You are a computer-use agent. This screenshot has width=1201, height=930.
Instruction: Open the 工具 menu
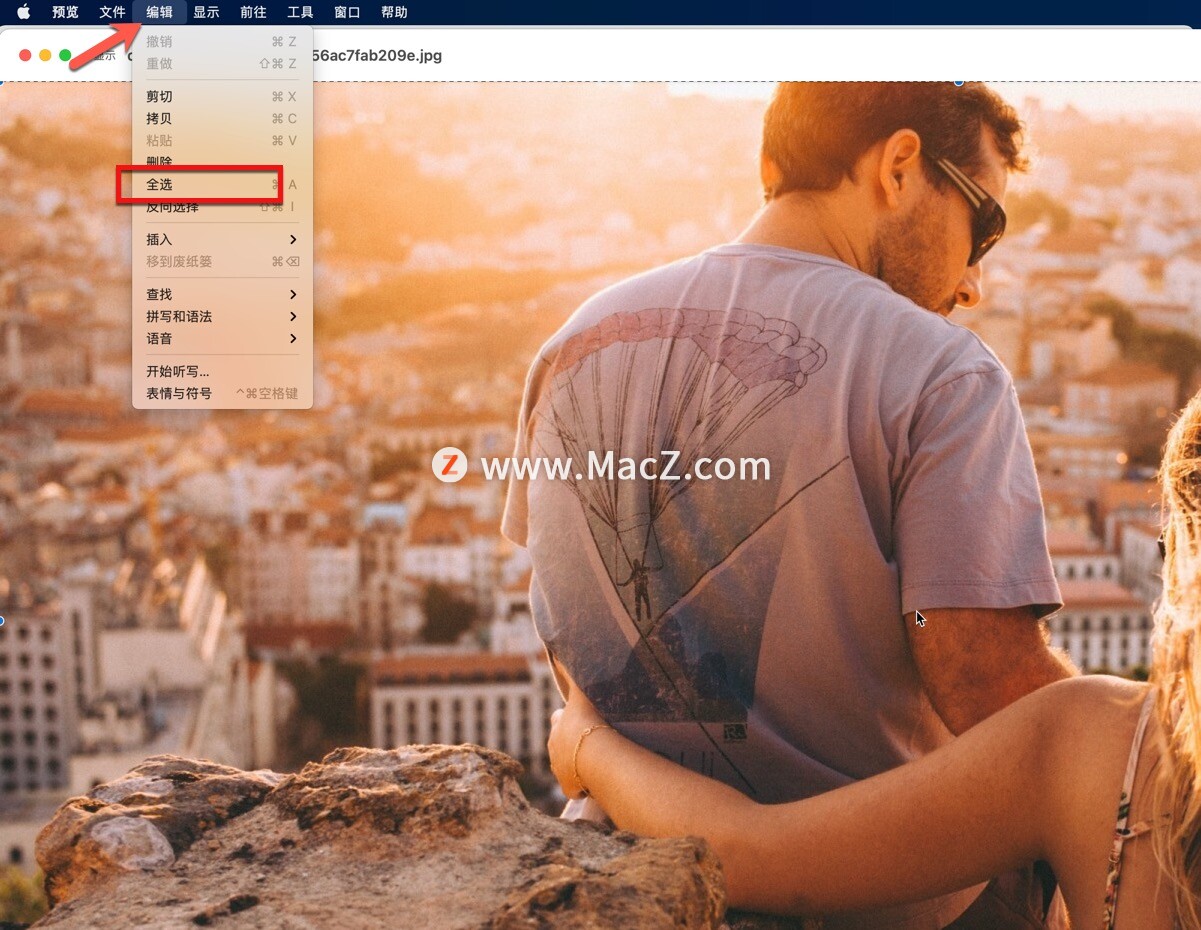300,12
